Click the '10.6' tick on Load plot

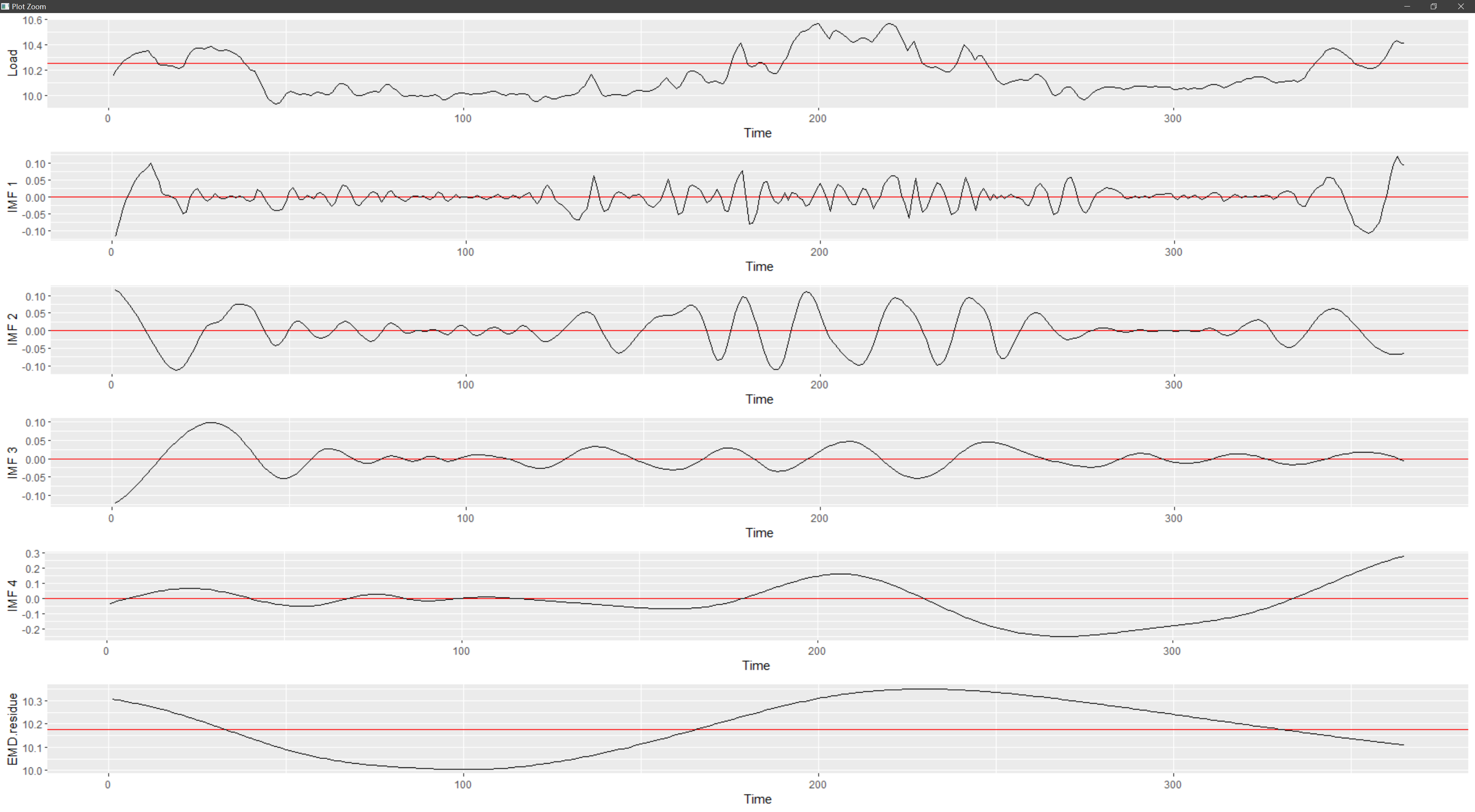(x=32, y=20)
